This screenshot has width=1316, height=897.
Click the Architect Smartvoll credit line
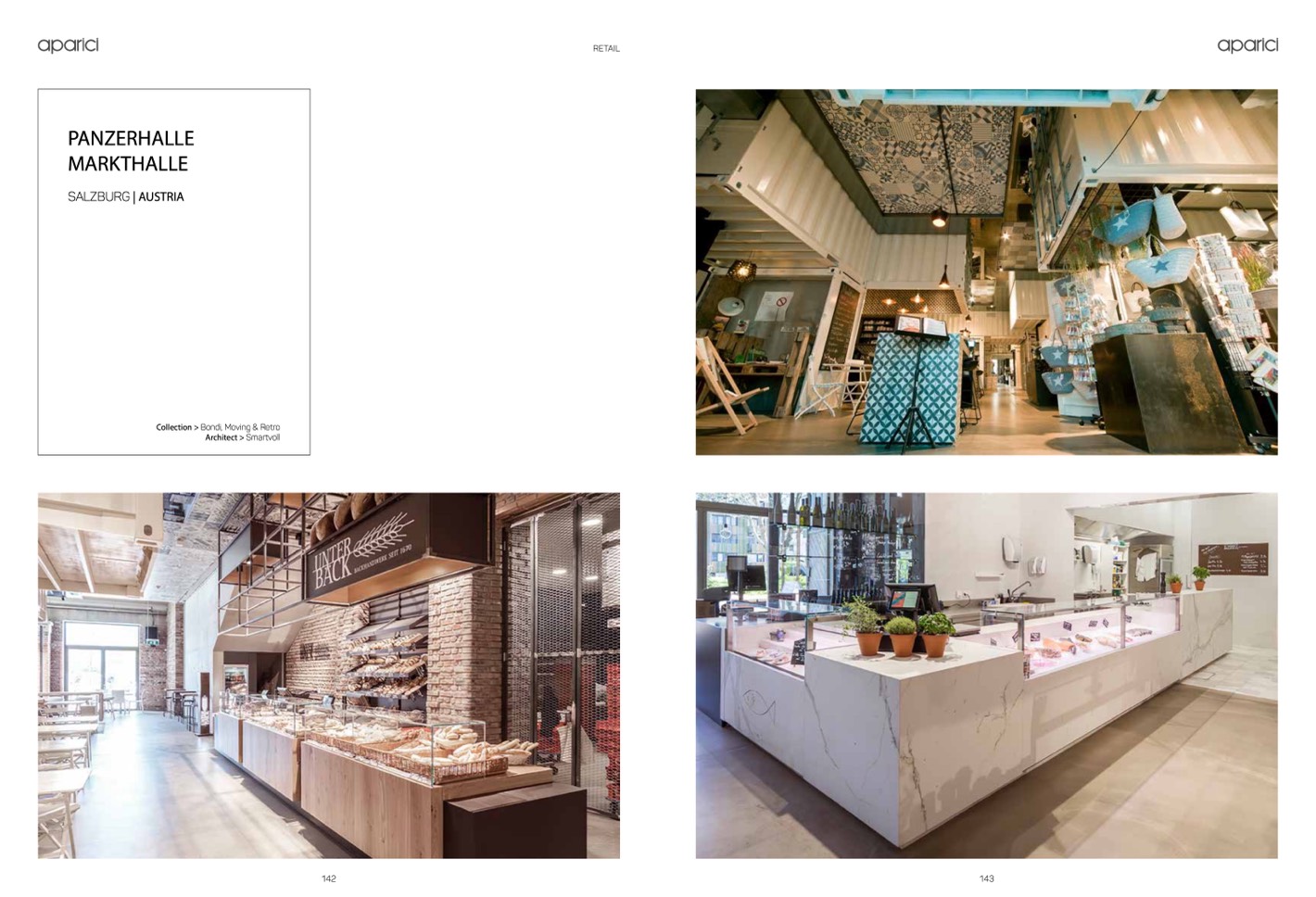(x=242, y=437)
